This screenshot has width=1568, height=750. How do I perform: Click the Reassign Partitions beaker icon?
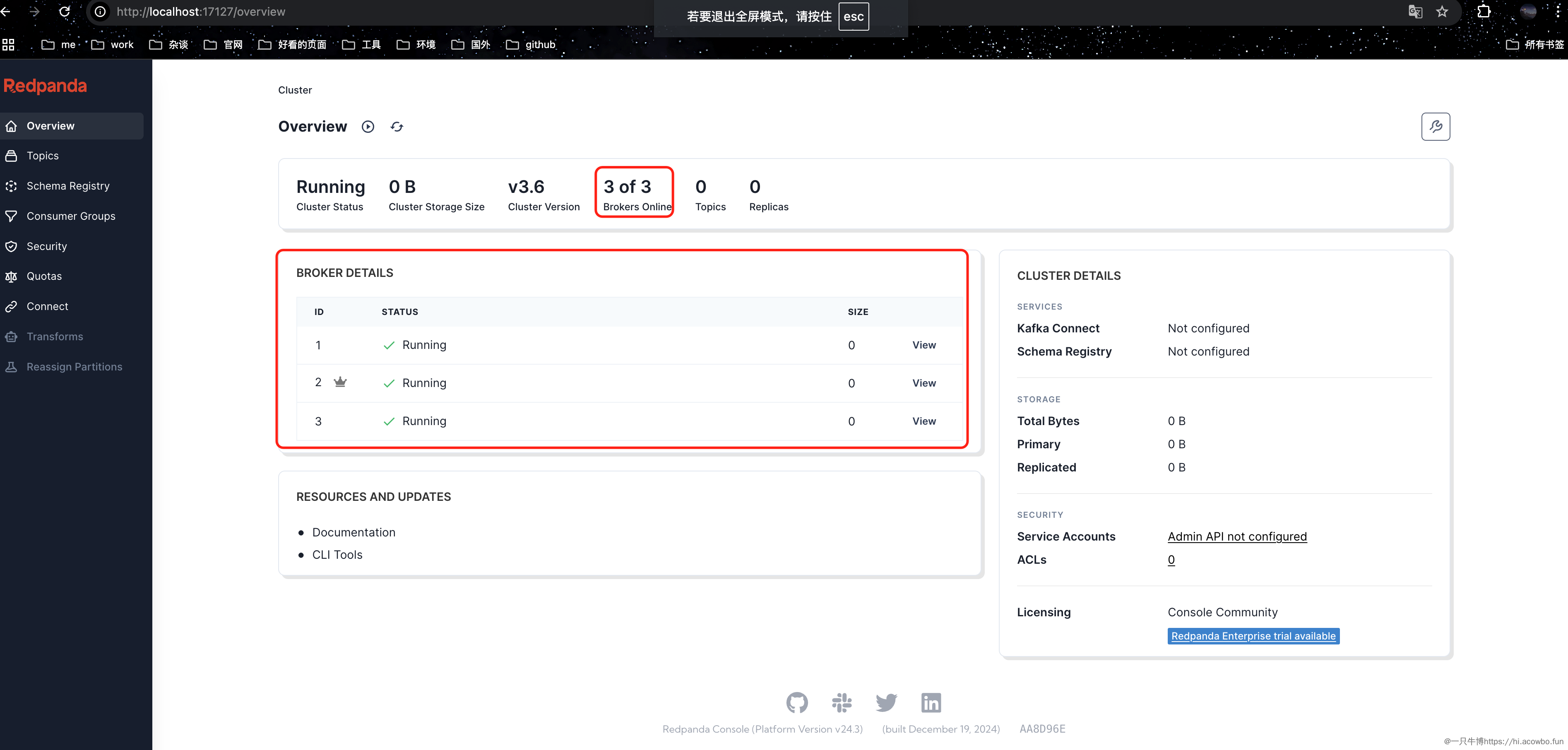click(x=11, y=367)
